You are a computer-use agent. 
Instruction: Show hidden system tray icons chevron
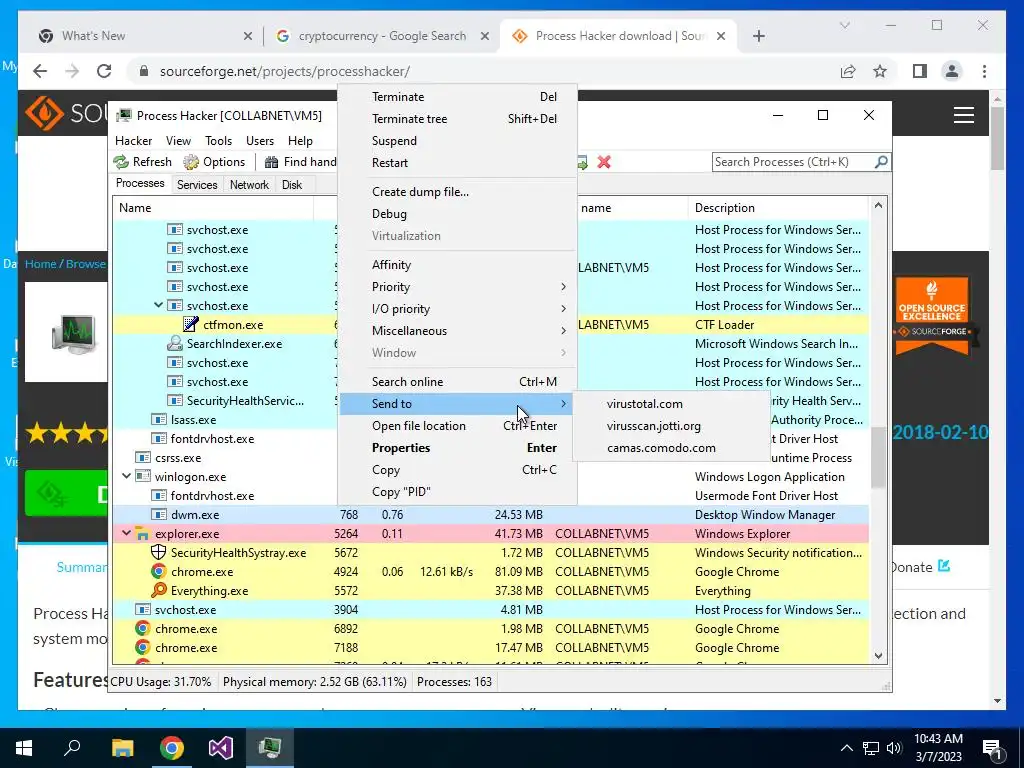(846, 748)
